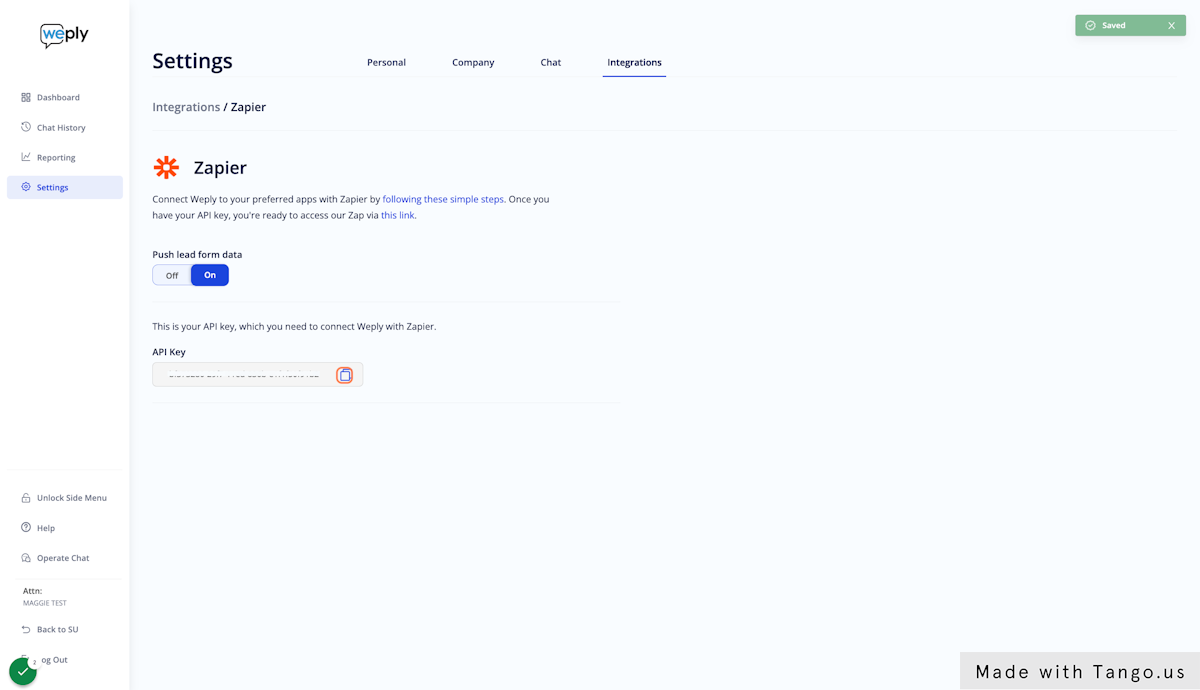1200x690 pixels.
Task: Click the API Key field
Action: [257, 375]
